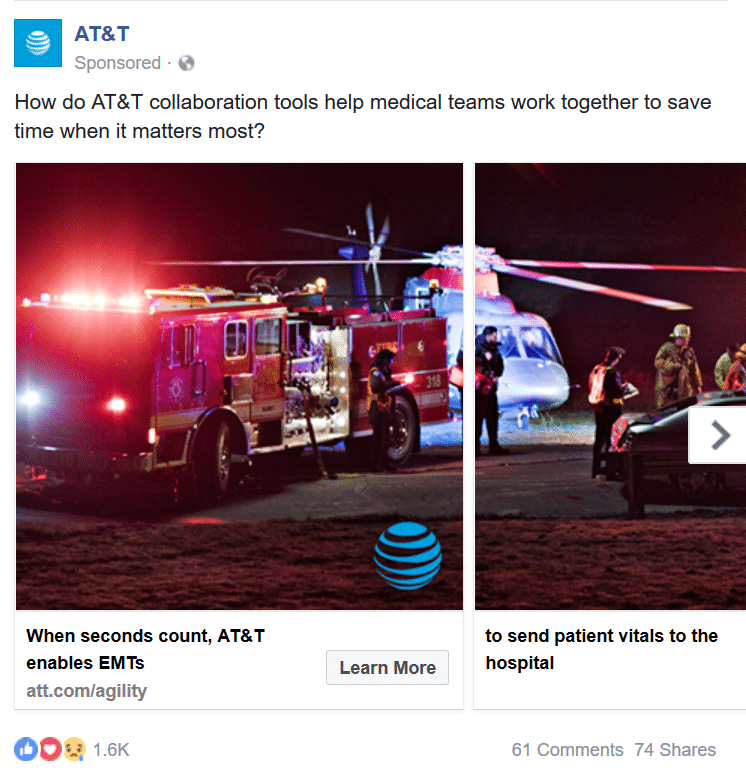
Task: Click the Sad crying reaction icon
Action: (74, 749)
